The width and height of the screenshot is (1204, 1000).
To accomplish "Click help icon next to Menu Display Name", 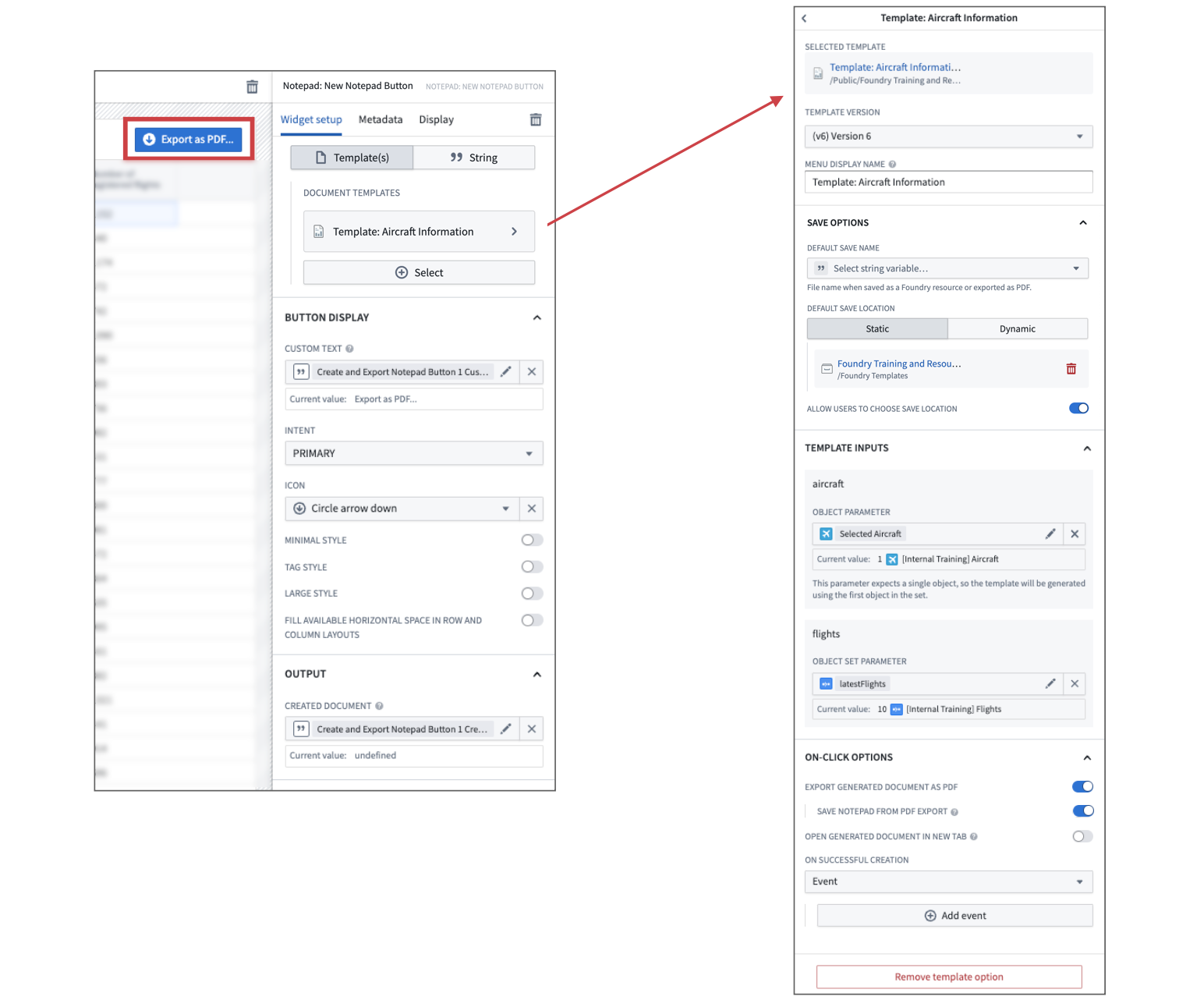I will [x=892, y=164].
